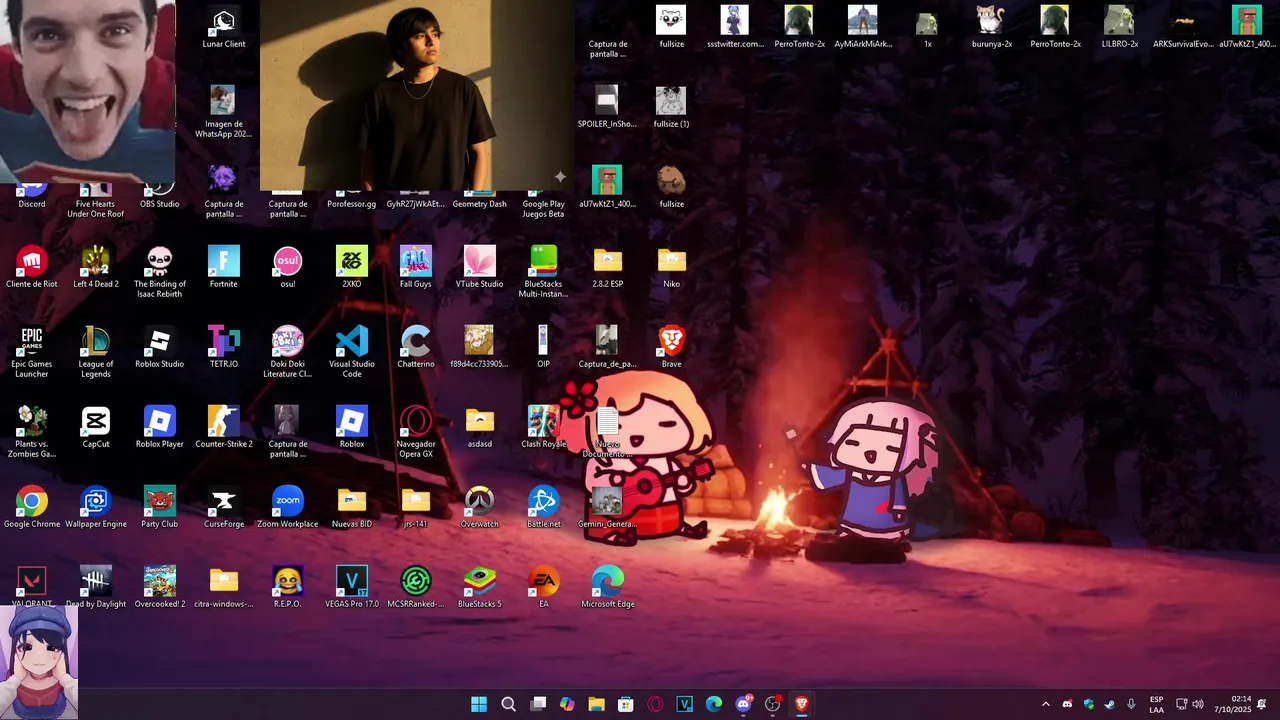Open the EA app desktop shortcut
Viewport: 1280px width, 720px height.
(544, 588)
